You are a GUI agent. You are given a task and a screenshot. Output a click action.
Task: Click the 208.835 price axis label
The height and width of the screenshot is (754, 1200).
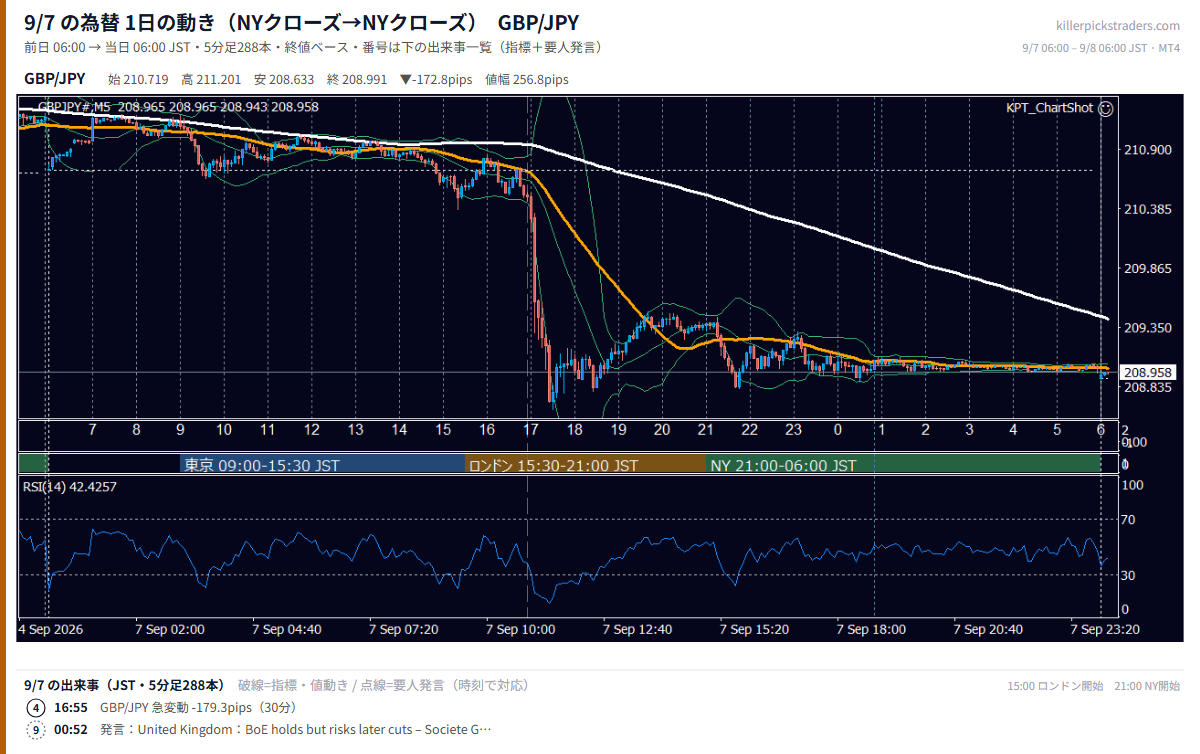click(1146, 387)
